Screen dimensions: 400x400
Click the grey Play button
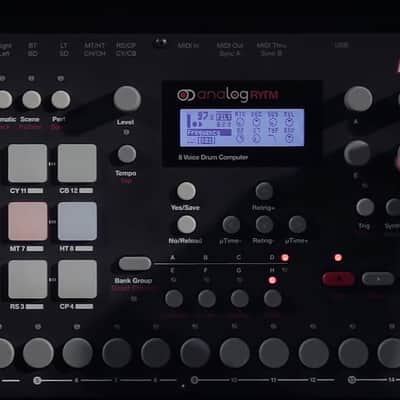pyautogui.click(x=378, y=279)
